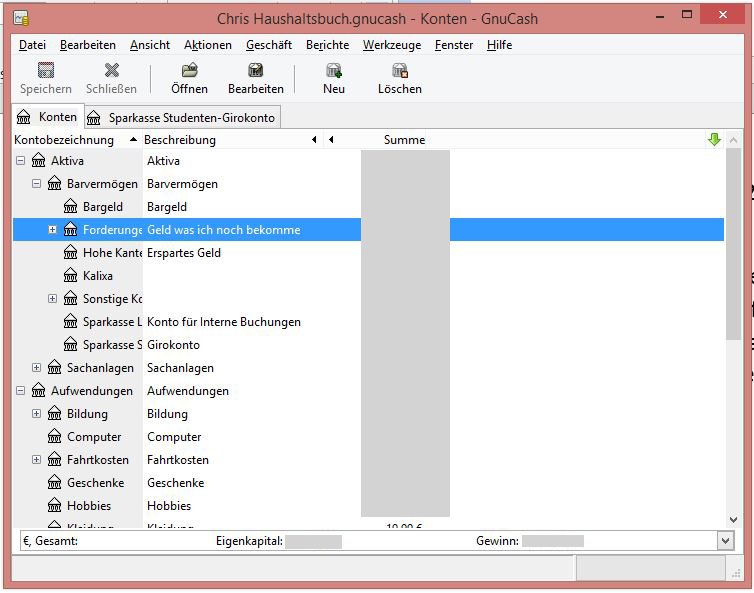
Task: Select the Kalixa account name
Action: pos(98,276)
